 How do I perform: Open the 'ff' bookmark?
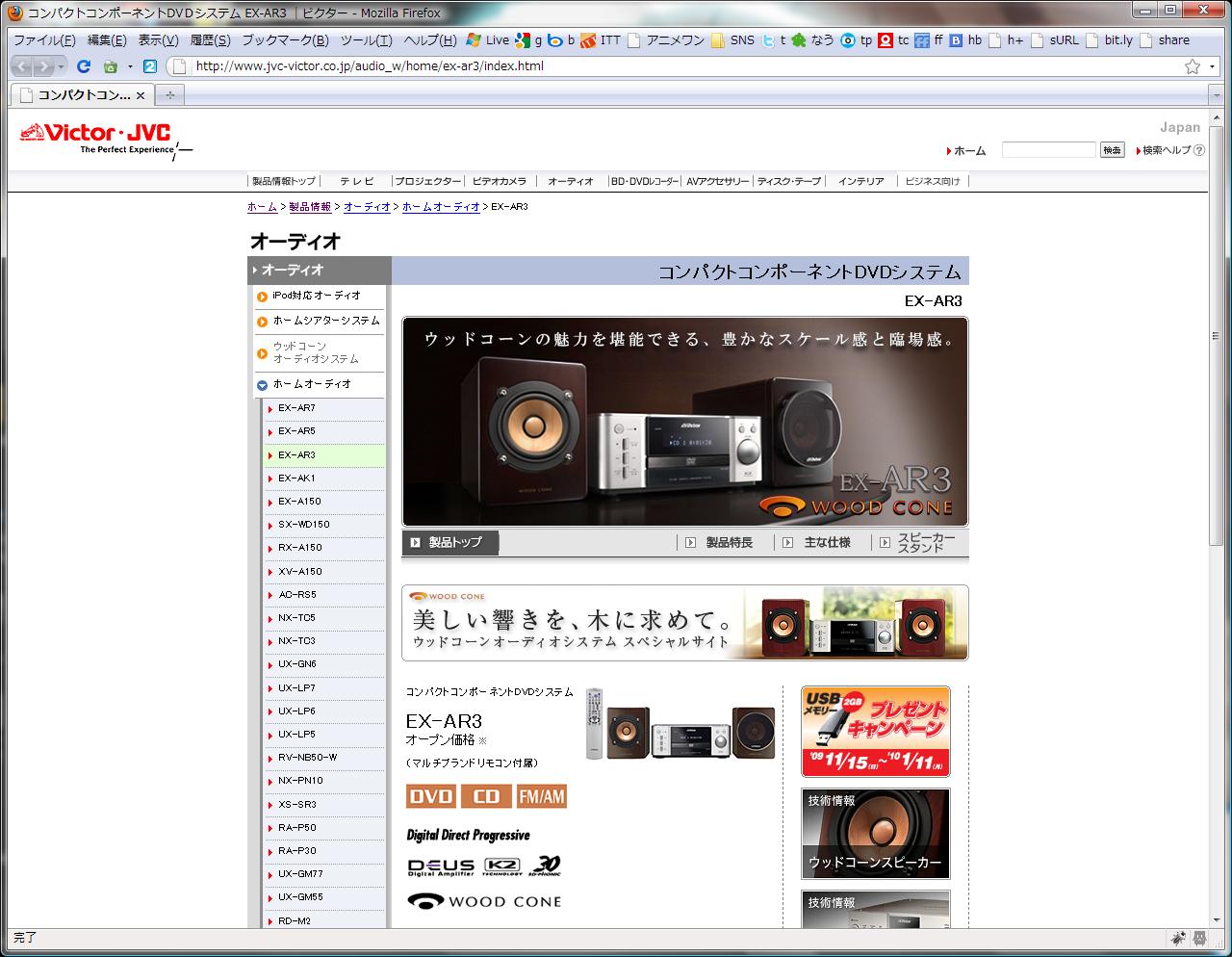930,40
